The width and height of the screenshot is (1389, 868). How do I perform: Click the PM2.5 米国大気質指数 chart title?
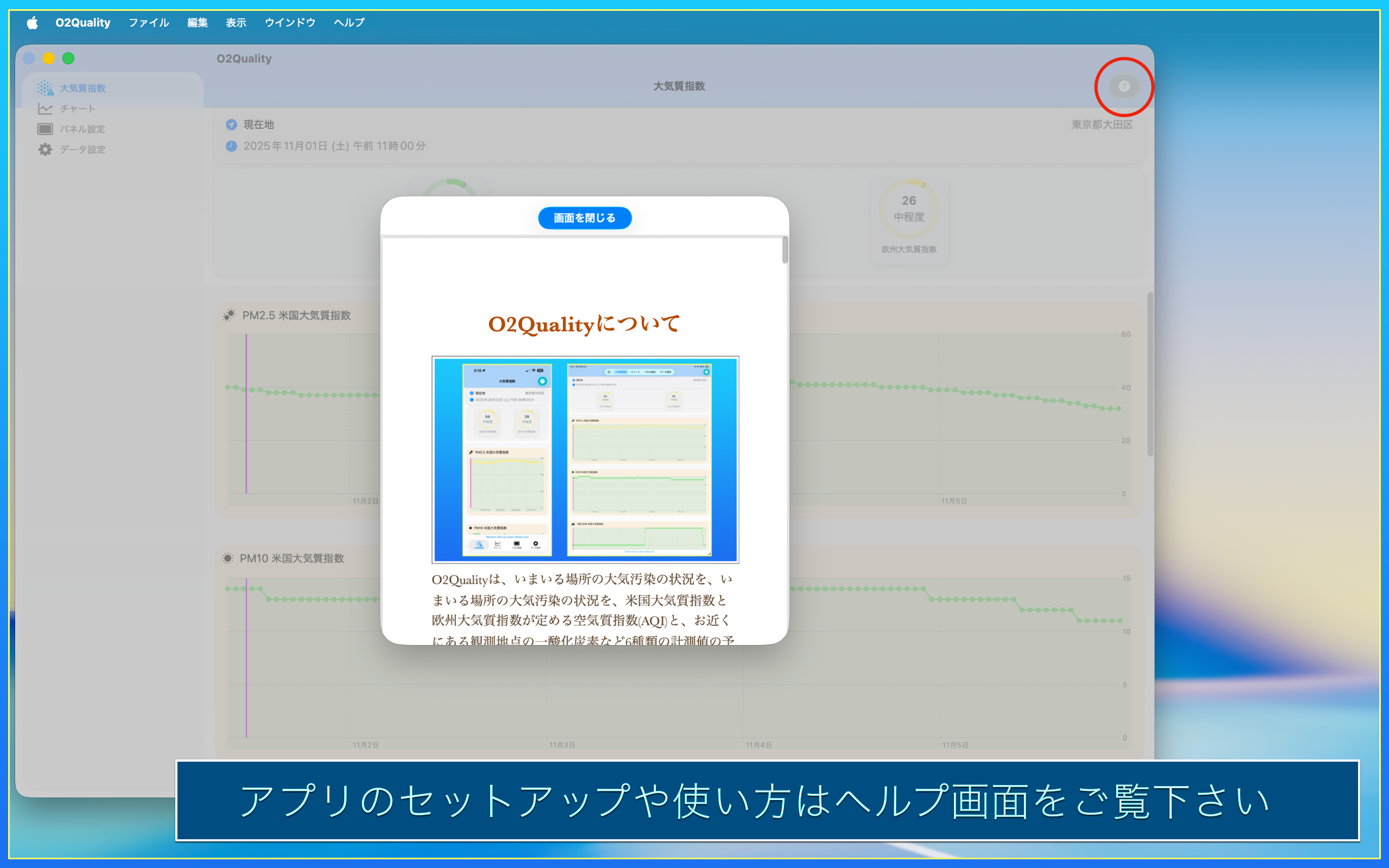(x=296, y=315)
